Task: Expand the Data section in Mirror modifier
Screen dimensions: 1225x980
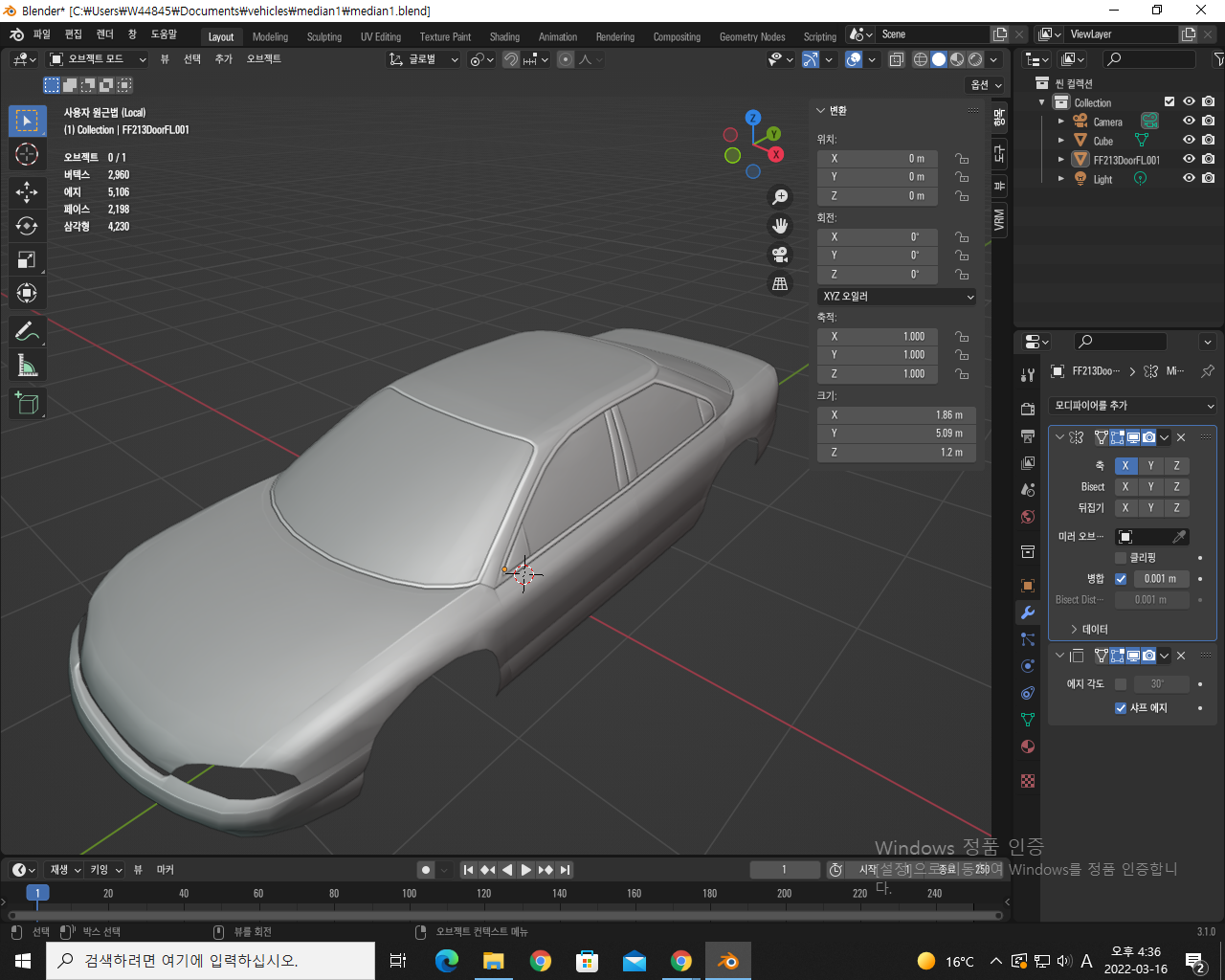Action: 1088,629
